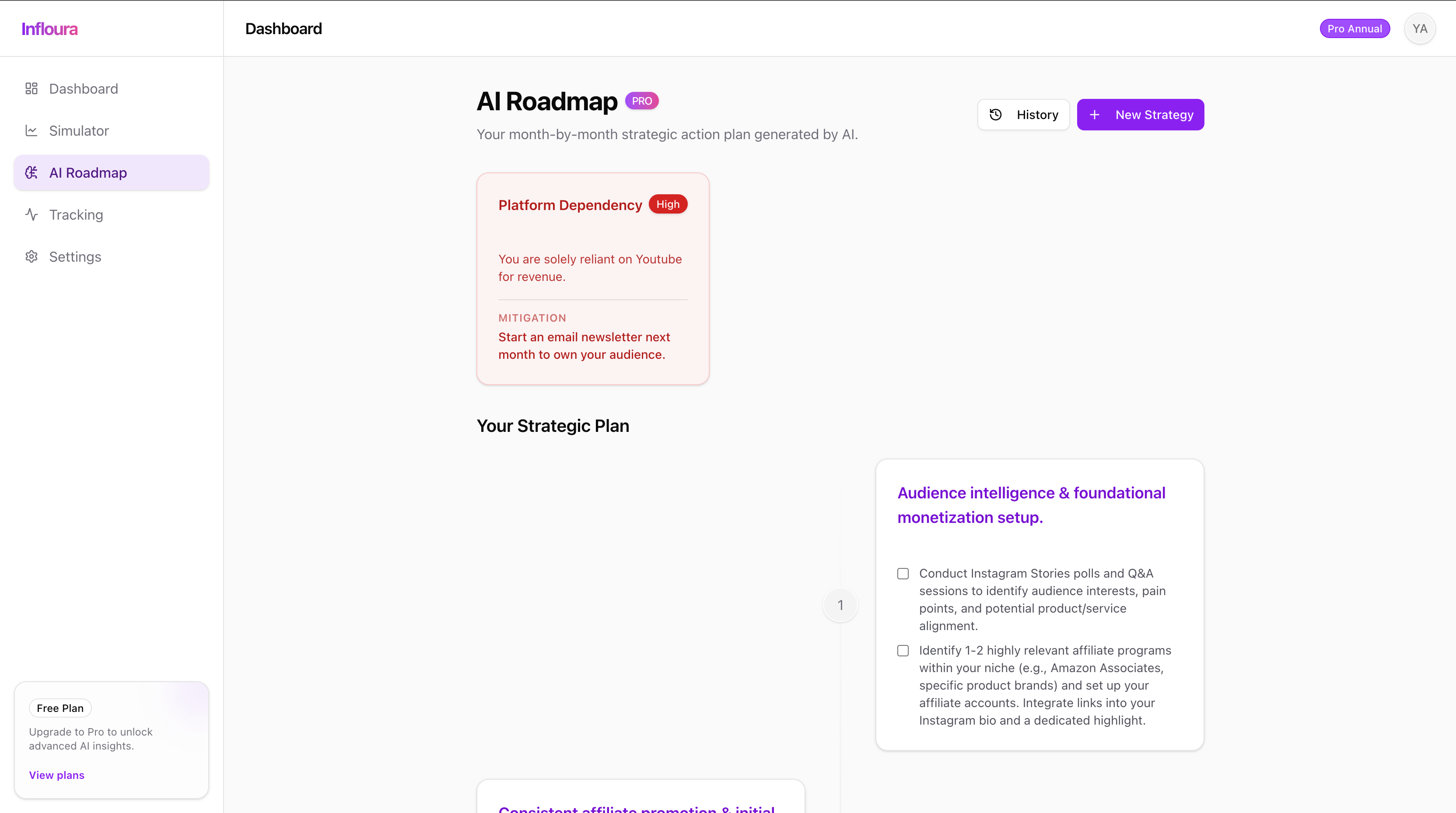Click the Dashboard header title

(x=284, y=29)
